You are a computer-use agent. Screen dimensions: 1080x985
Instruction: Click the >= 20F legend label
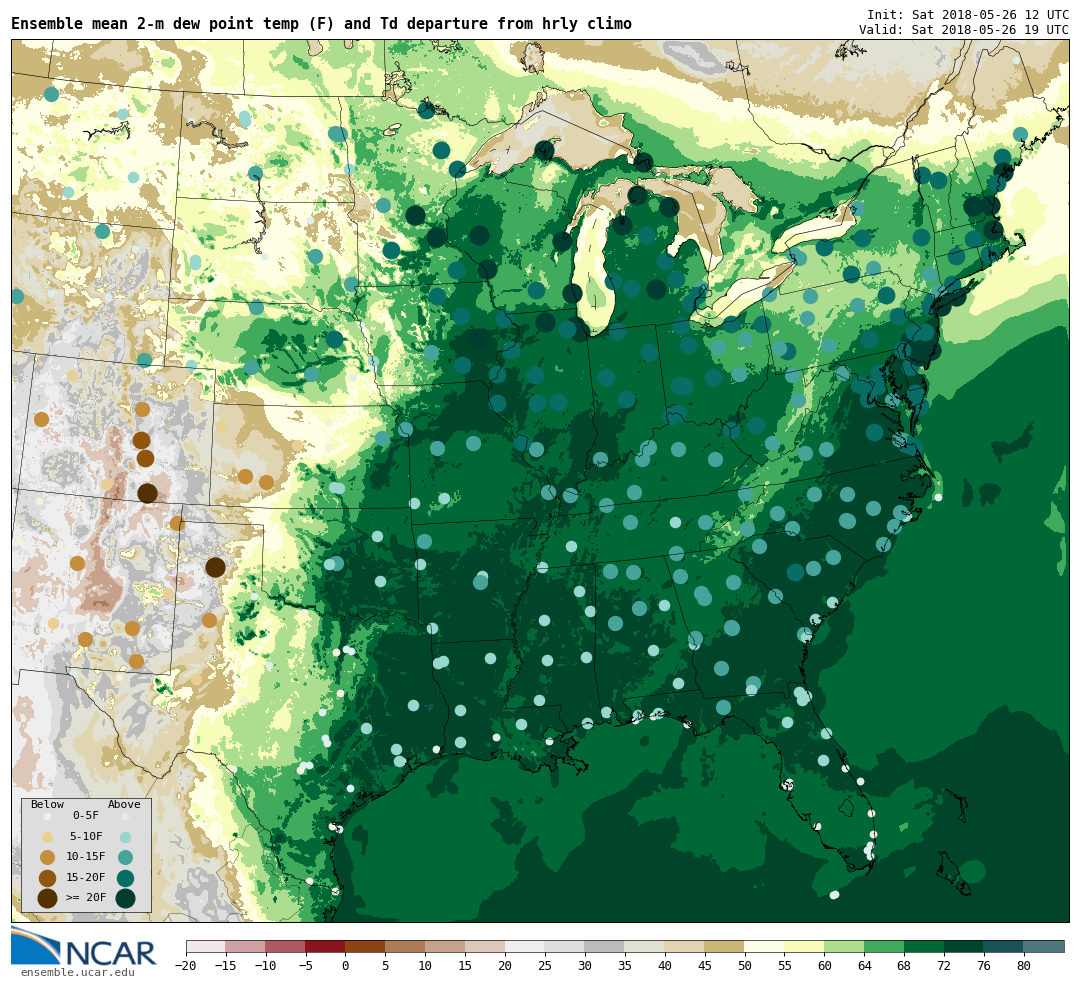coord(85,898)
